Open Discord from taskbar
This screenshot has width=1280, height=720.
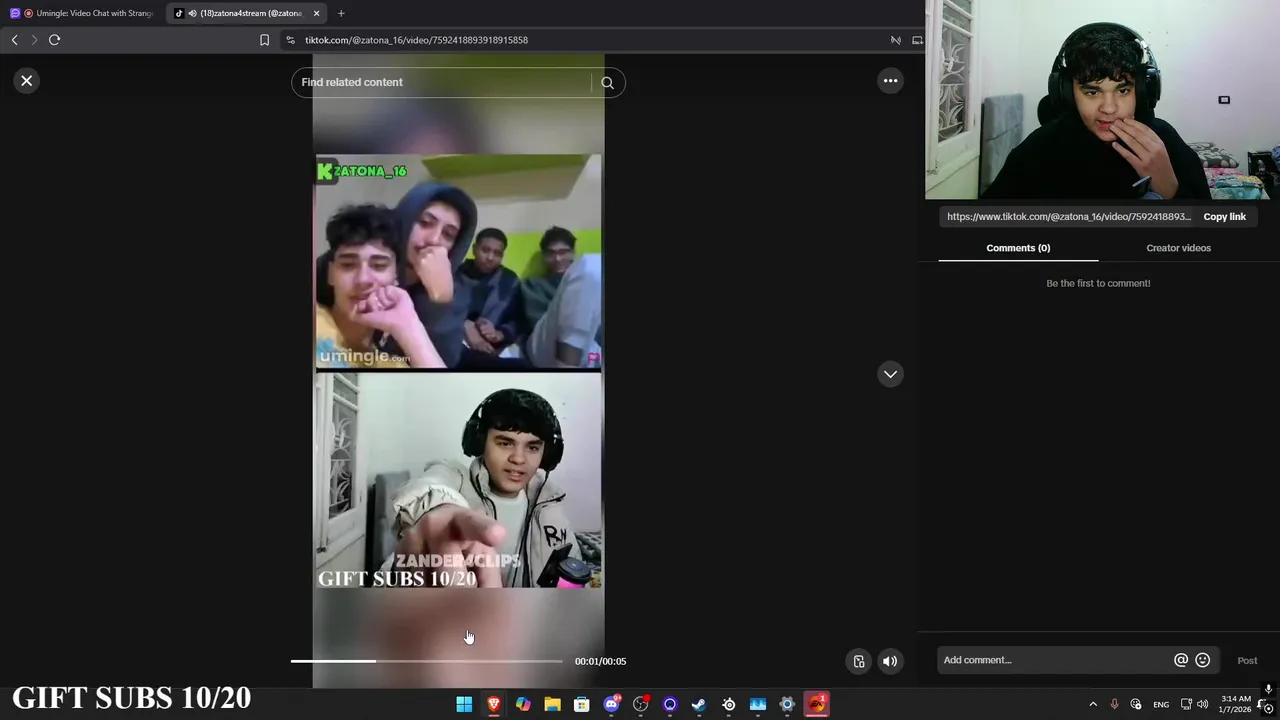[611, 705]
